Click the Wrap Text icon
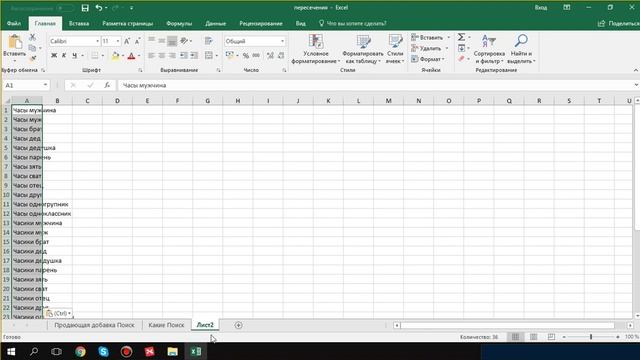640x360 pixels. (209, 41)
